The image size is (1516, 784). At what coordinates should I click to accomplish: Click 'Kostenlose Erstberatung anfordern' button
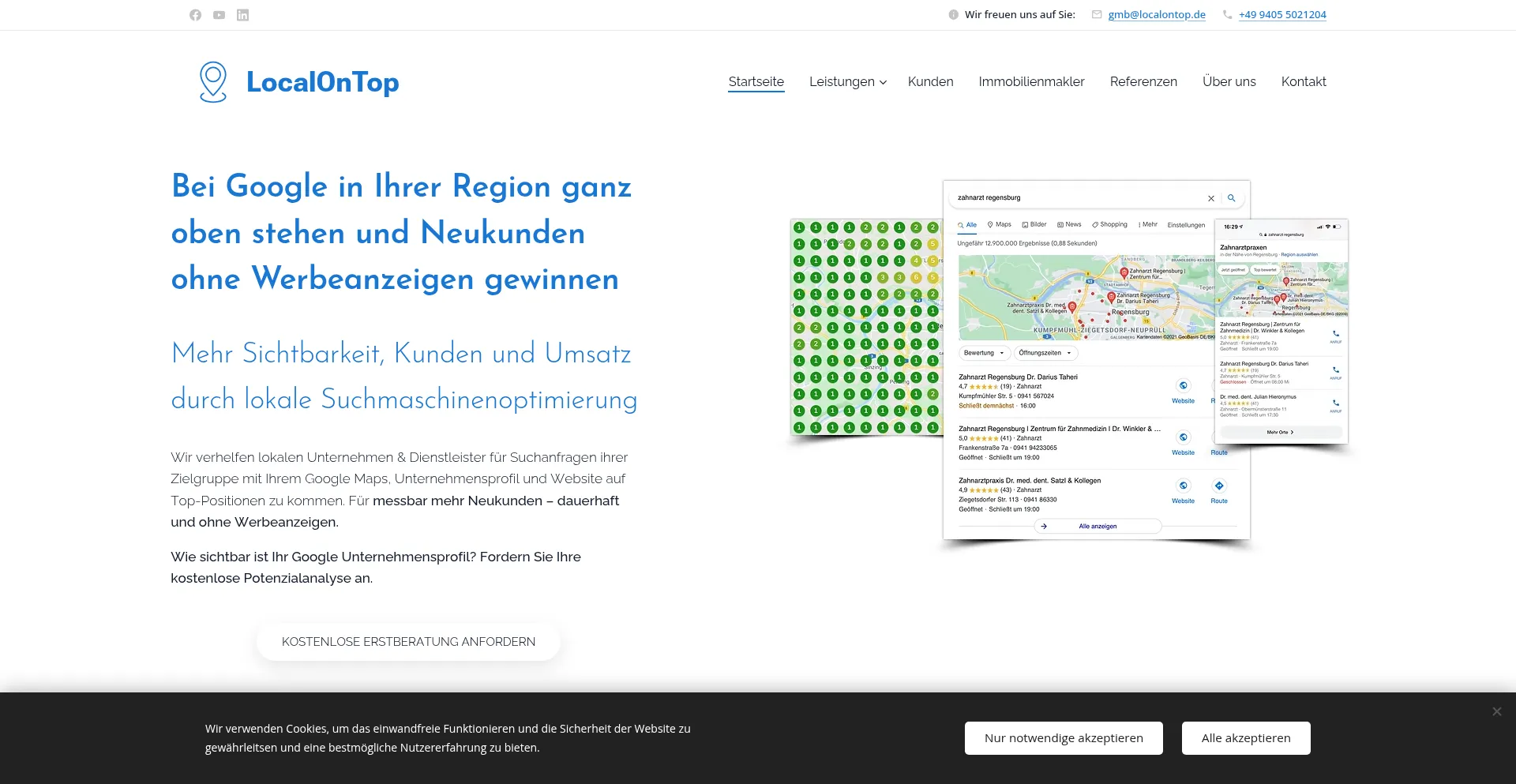(408, 642)
